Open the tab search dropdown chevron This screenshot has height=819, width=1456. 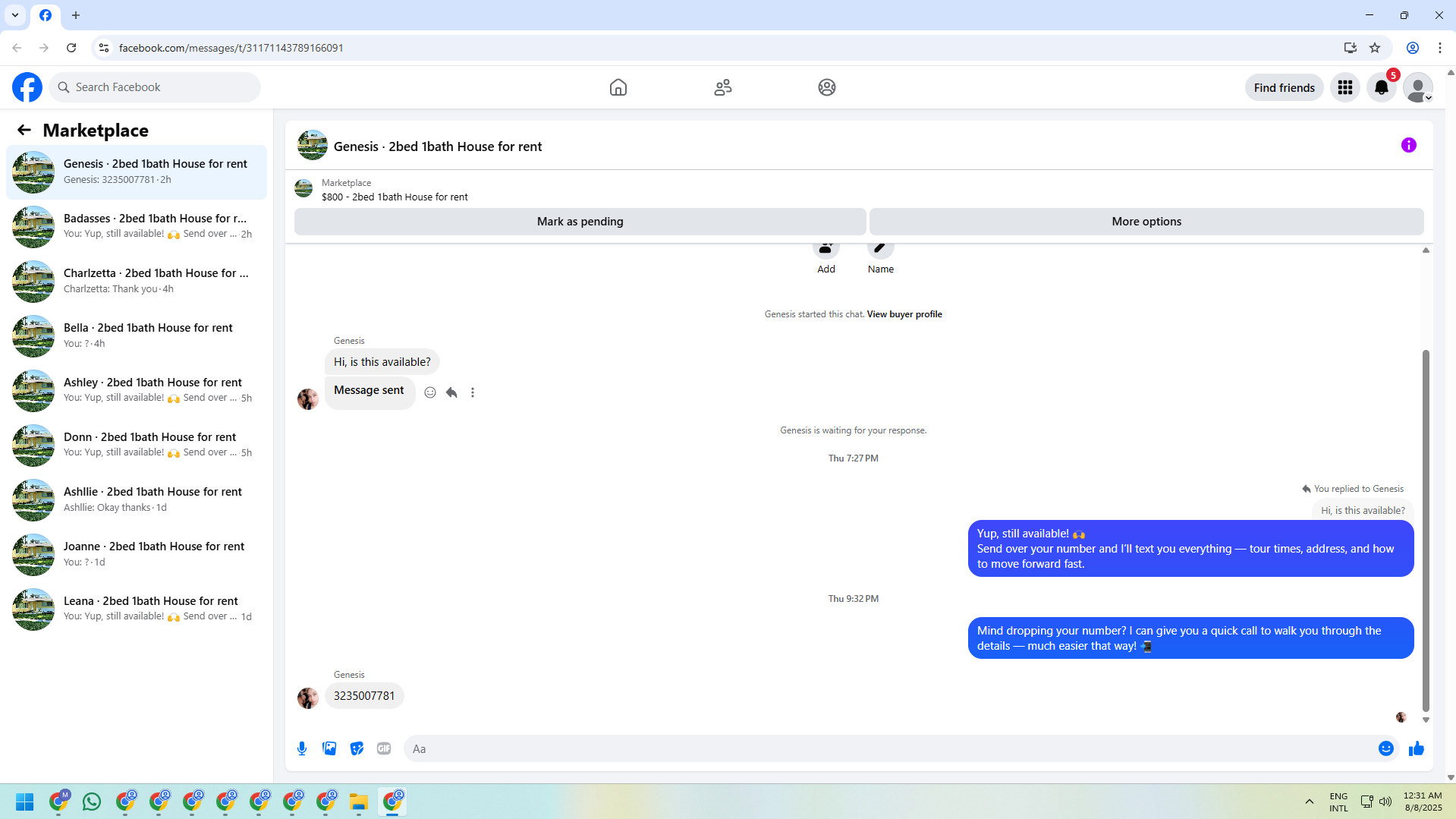15,15
